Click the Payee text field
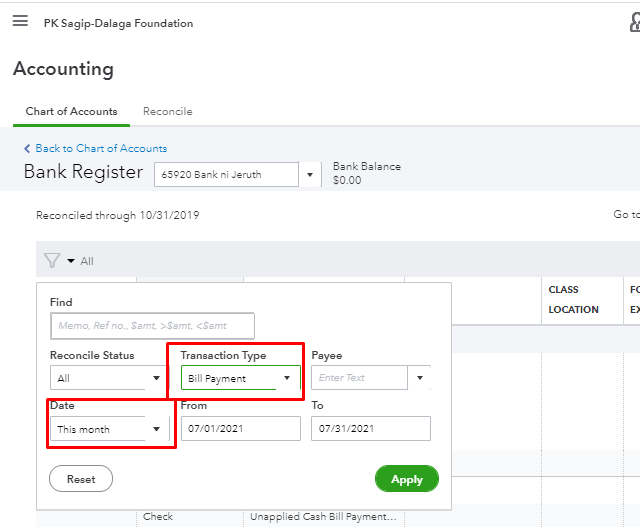The height and width of the screenshot is (527, 640). point(359,378)
